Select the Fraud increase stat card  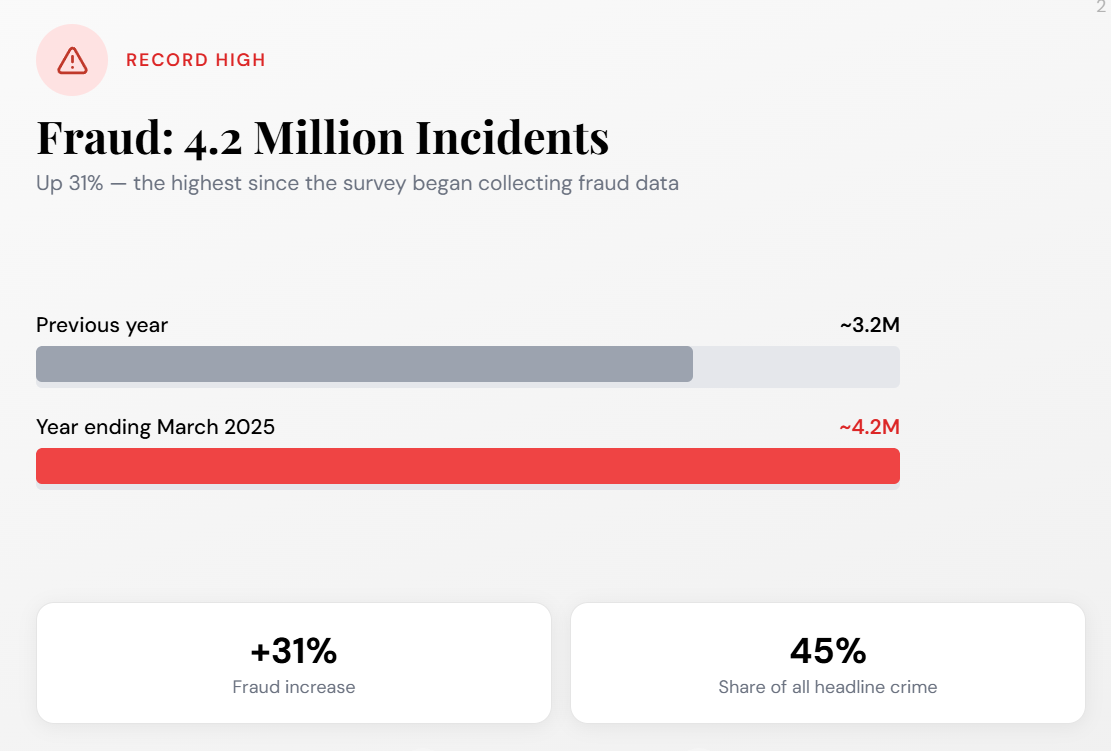coord(293,663)
